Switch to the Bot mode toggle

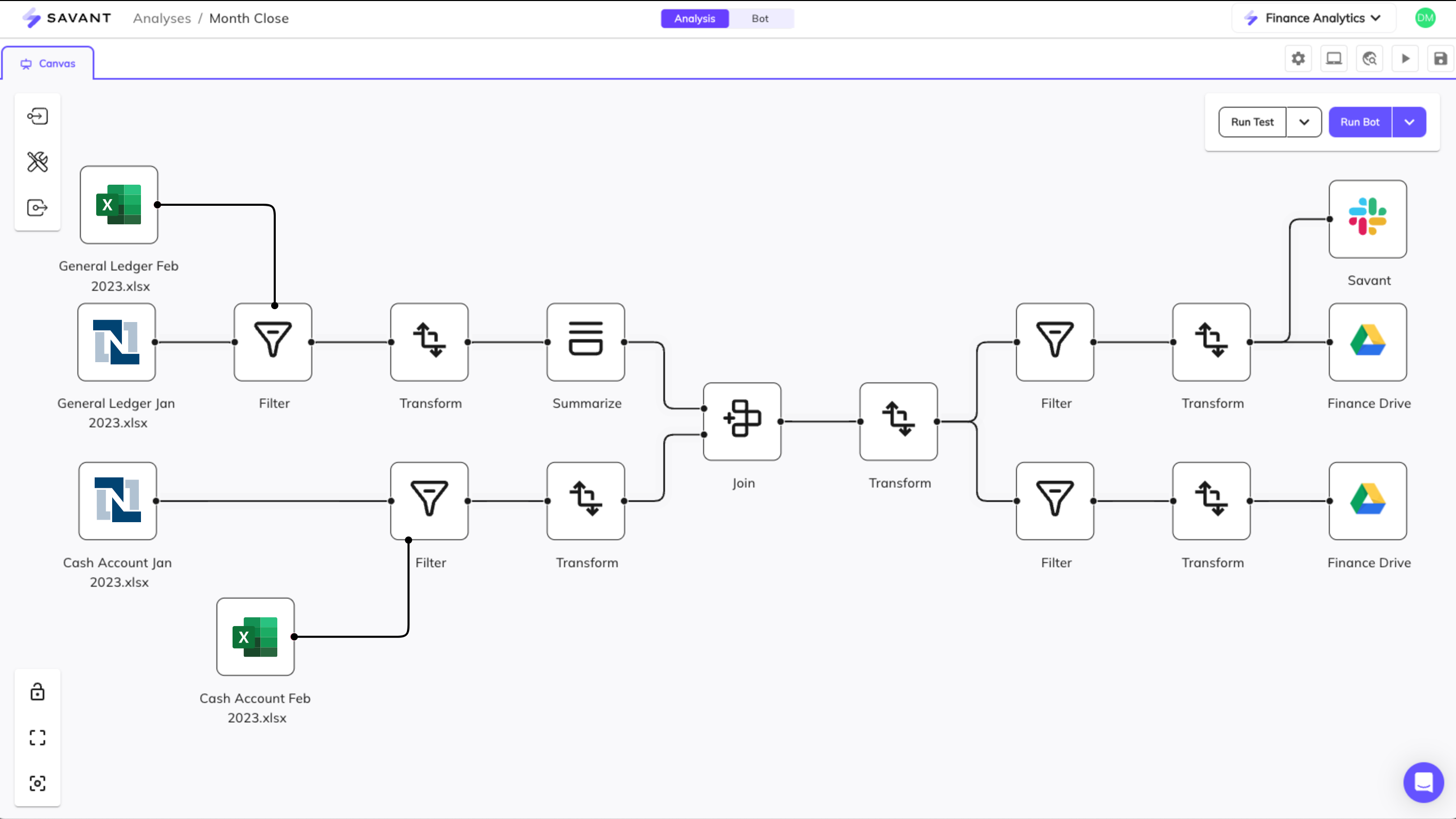click(x=760, y=19)
